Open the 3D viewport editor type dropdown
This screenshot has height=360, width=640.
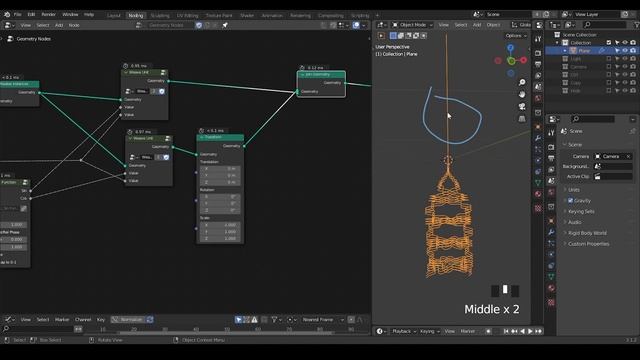(382, 25)
